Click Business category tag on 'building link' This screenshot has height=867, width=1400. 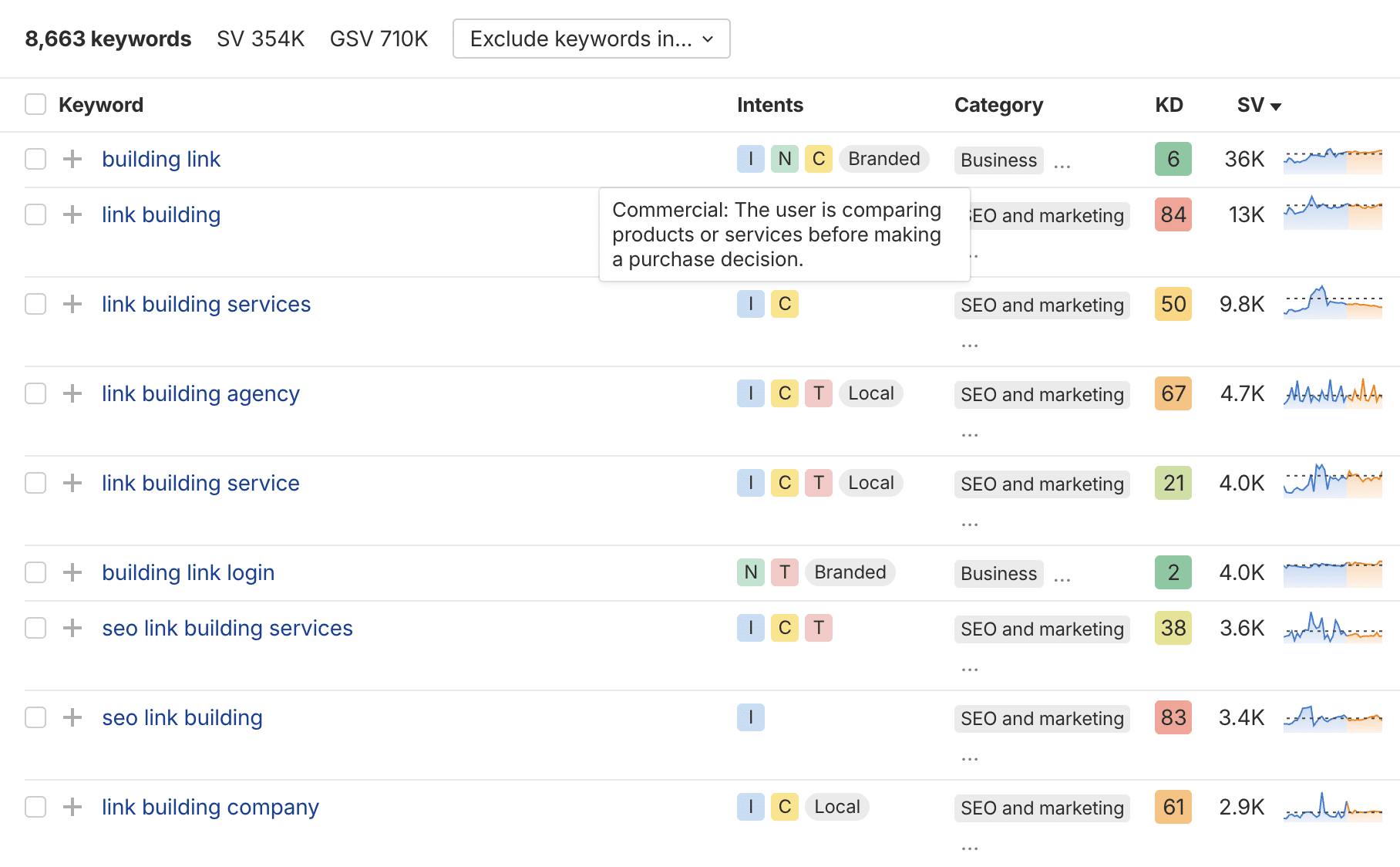pos(999,160)
